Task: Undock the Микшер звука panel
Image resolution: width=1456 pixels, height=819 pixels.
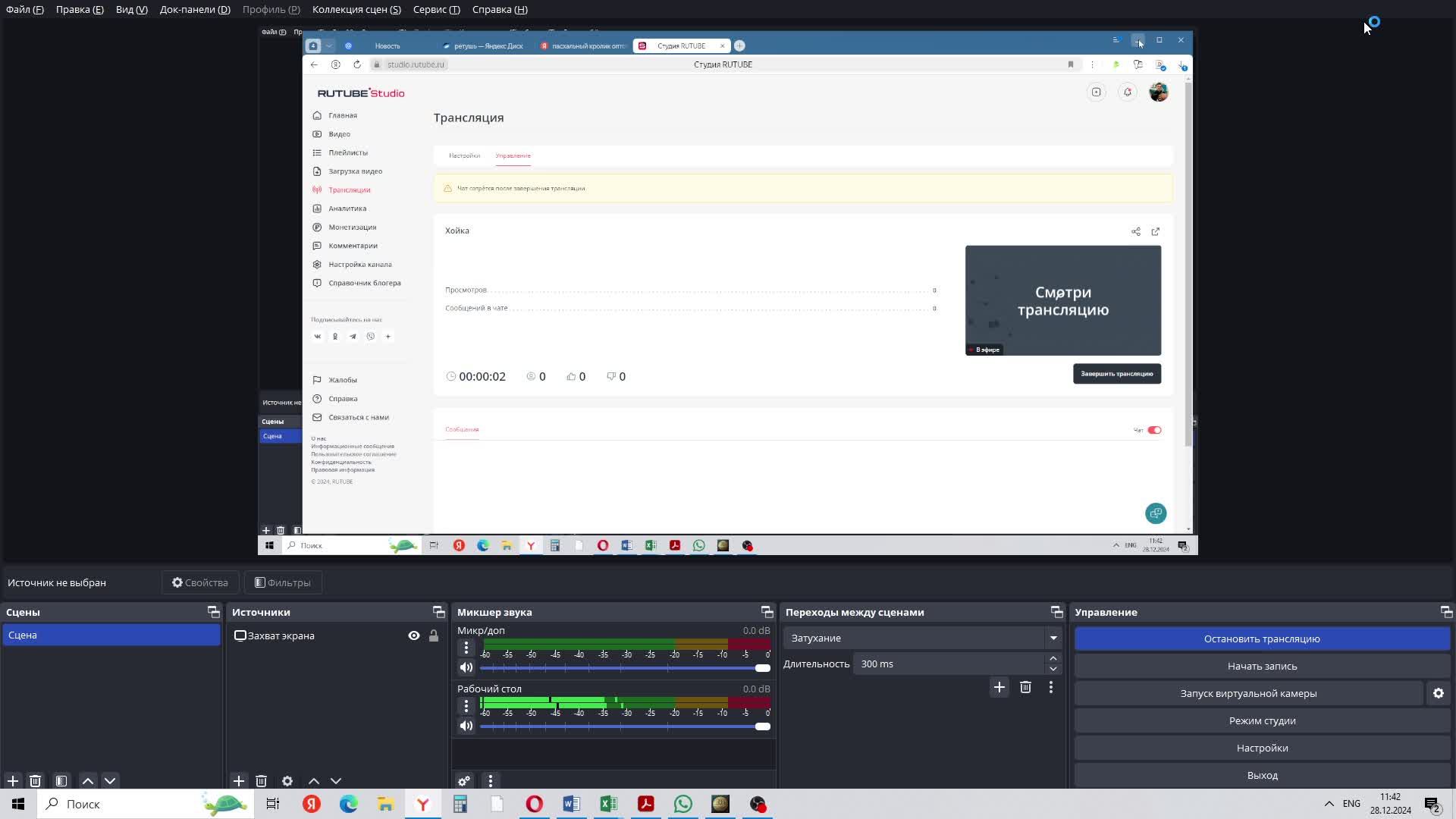Action: point(767,612)
